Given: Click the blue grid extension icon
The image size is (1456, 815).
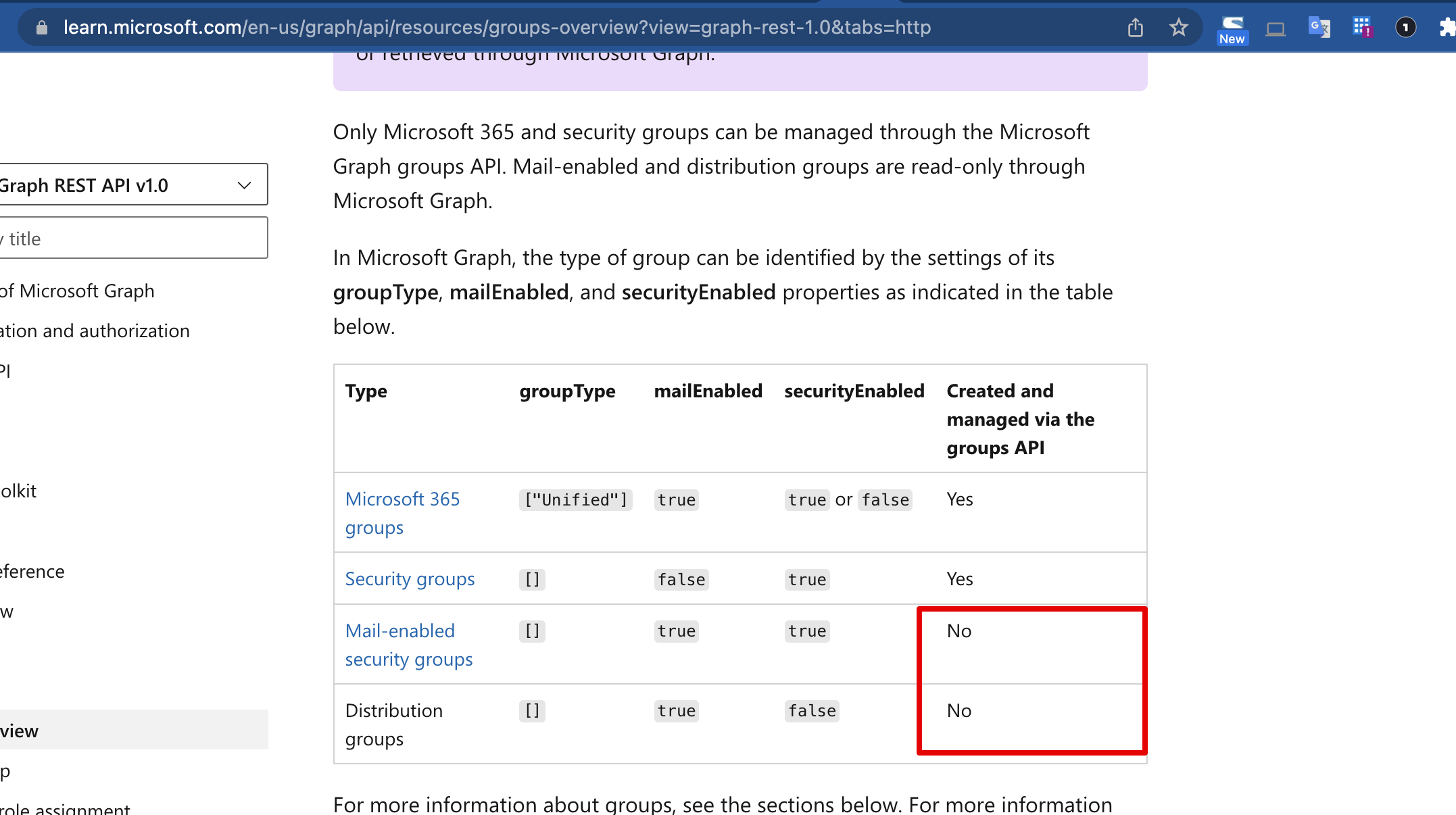Looking at the screenshot, I should [x=1362, y=27].
